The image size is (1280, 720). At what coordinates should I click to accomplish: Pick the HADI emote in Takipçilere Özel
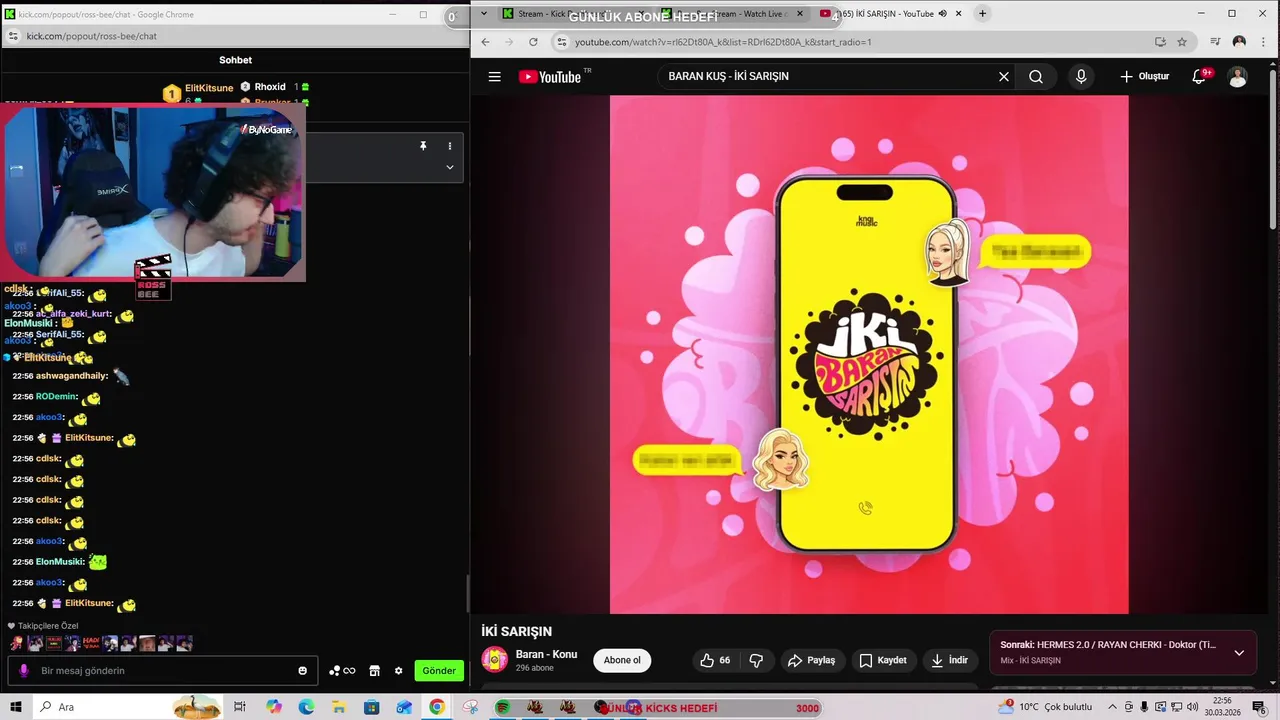tap(91, 643)
